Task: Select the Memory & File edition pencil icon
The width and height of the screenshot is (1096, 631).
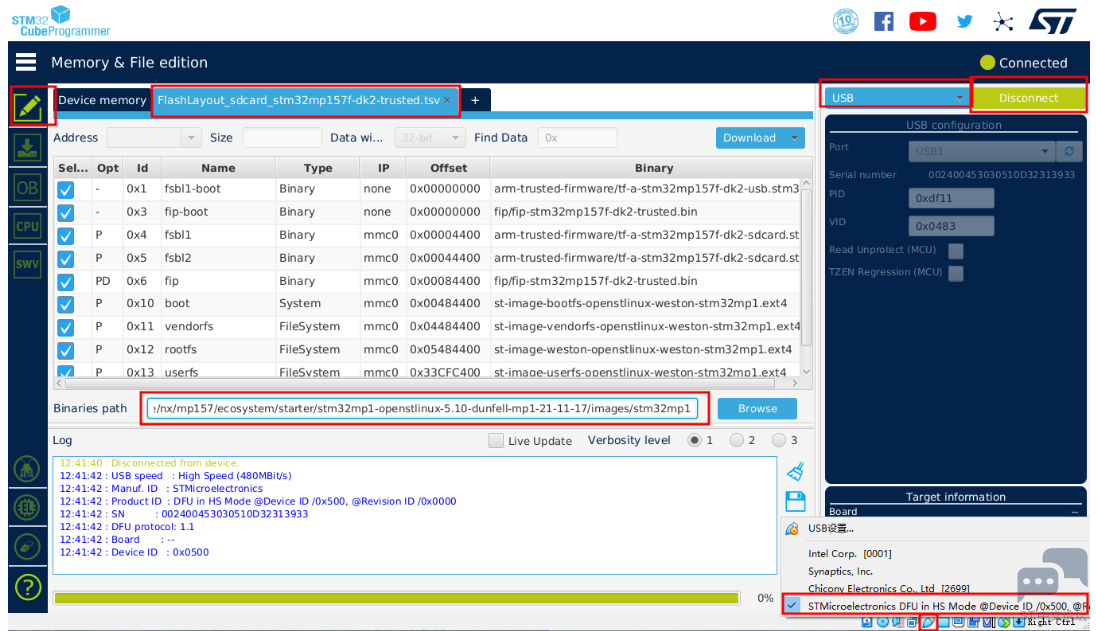Action: click(x=27, y=107)
